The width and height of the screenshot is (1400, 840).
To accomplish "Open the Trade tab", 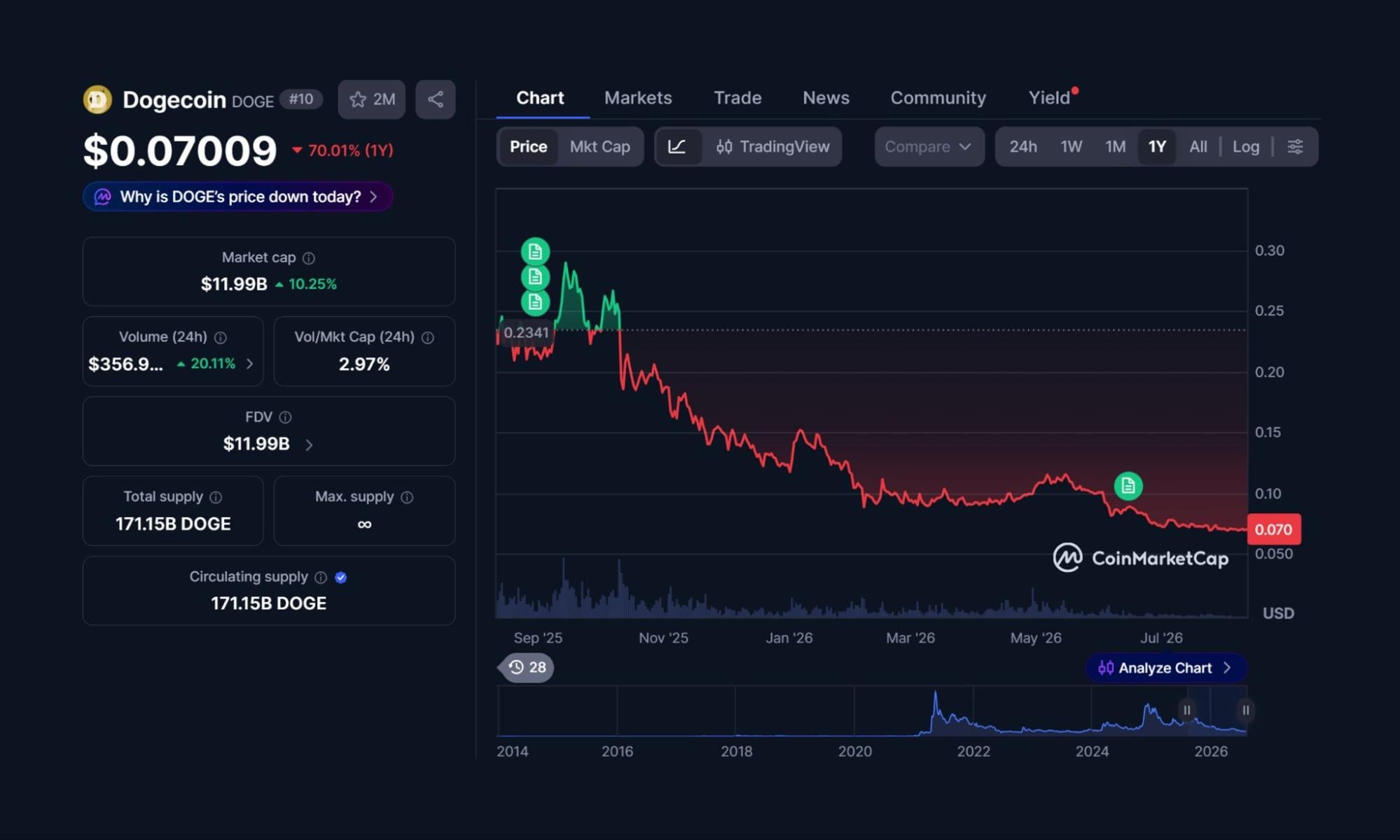I will pyautogui.click(x=737, y=97).
